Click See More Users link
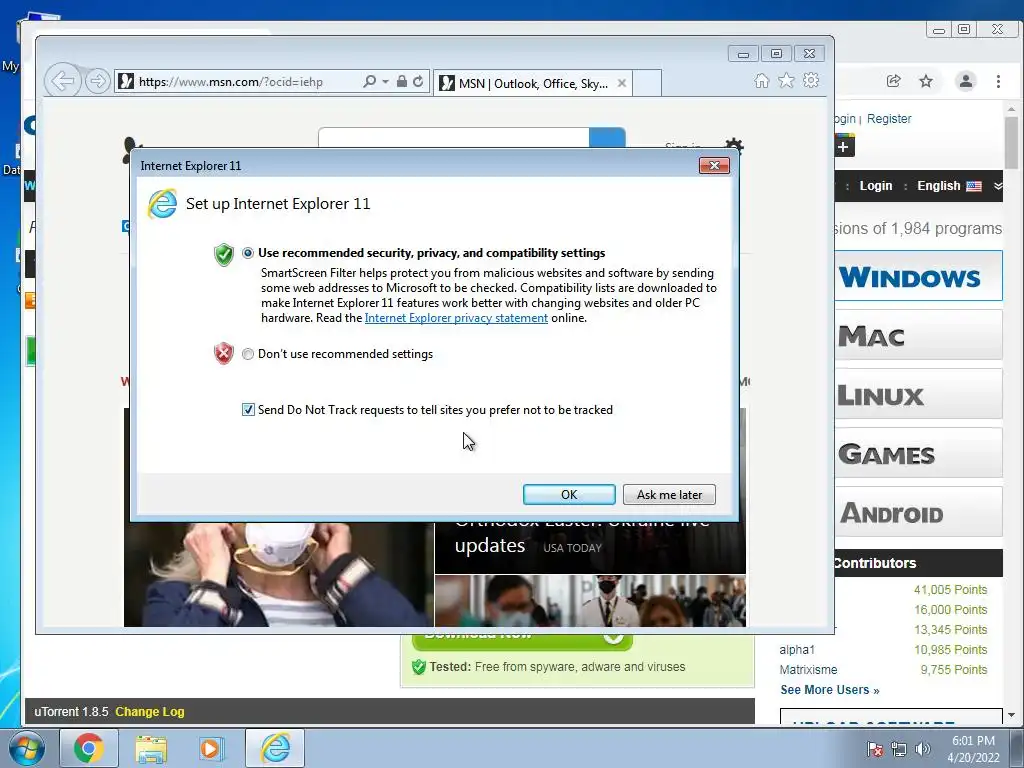 pos(829,690)
